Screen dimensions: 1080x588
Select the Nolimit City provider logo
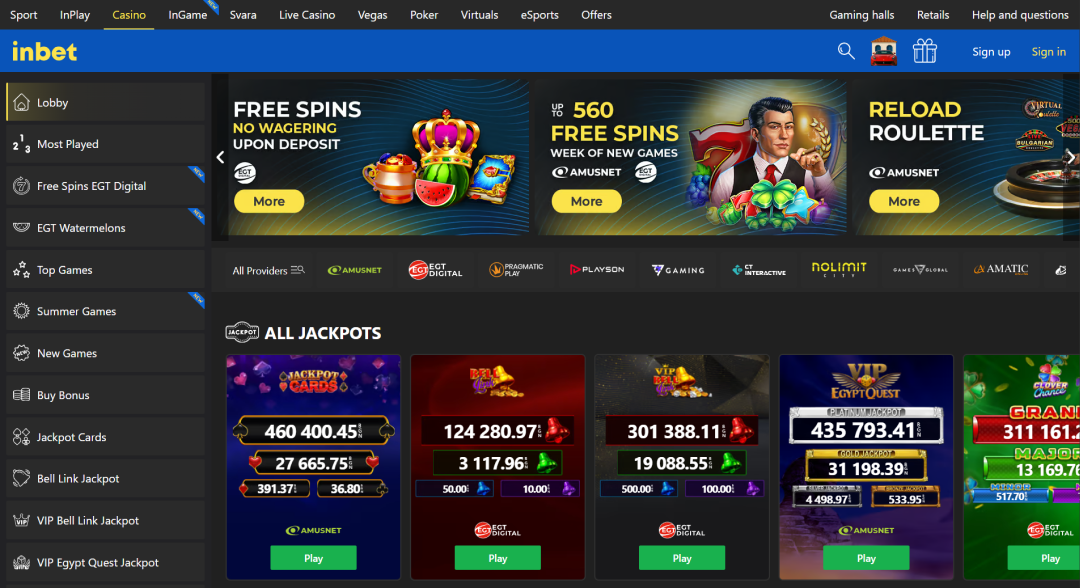click(839, 269)
